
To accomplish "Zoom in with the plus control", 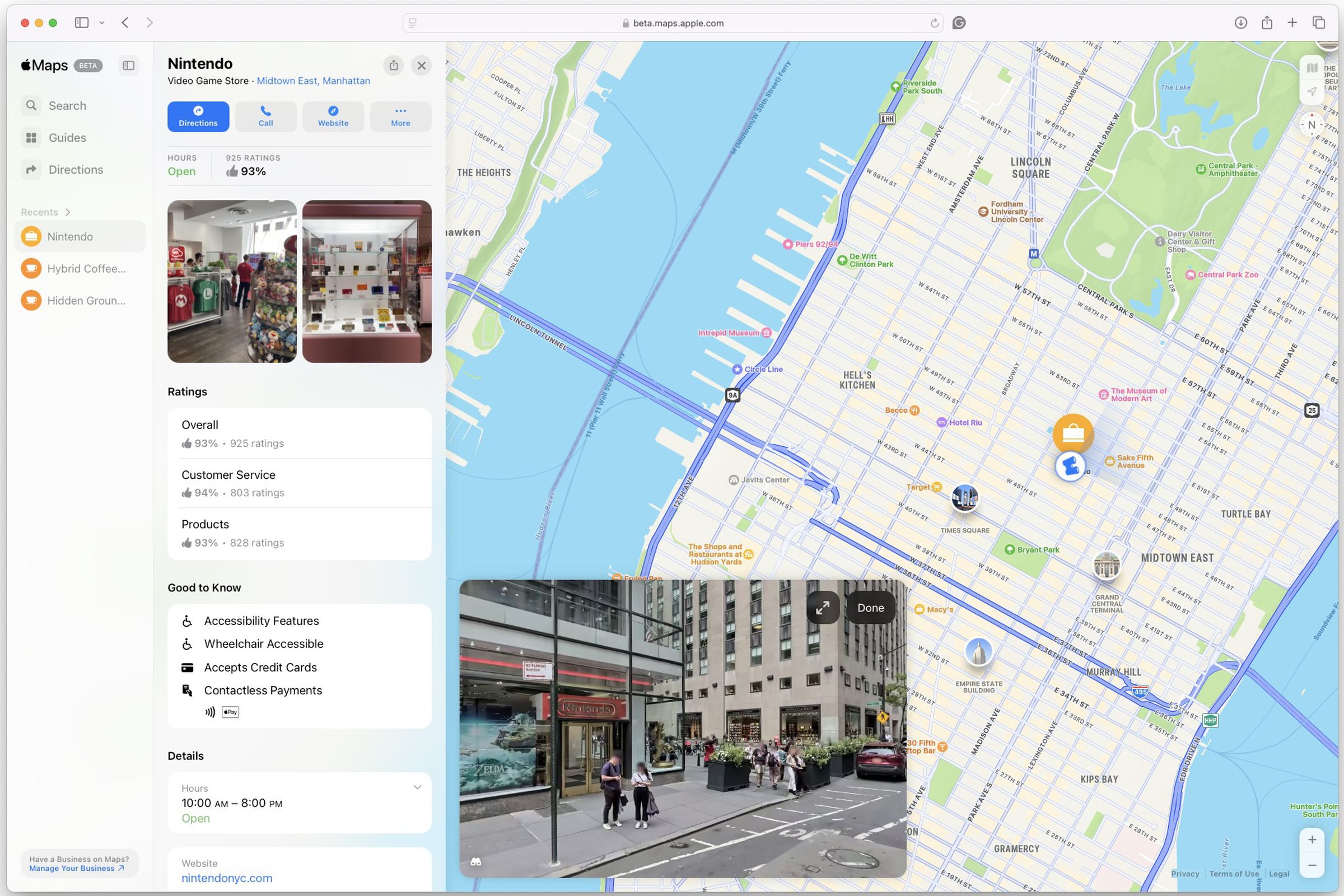I will pos(1312,839).
